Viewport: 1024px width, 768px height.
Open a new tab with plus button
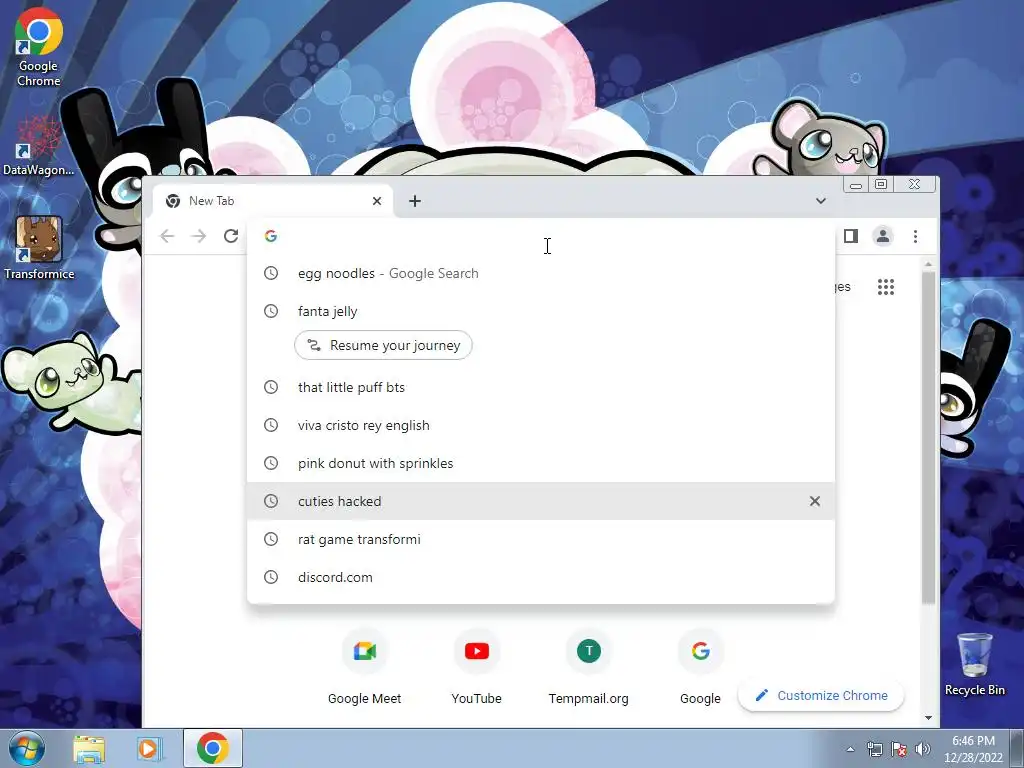[415, 201]
